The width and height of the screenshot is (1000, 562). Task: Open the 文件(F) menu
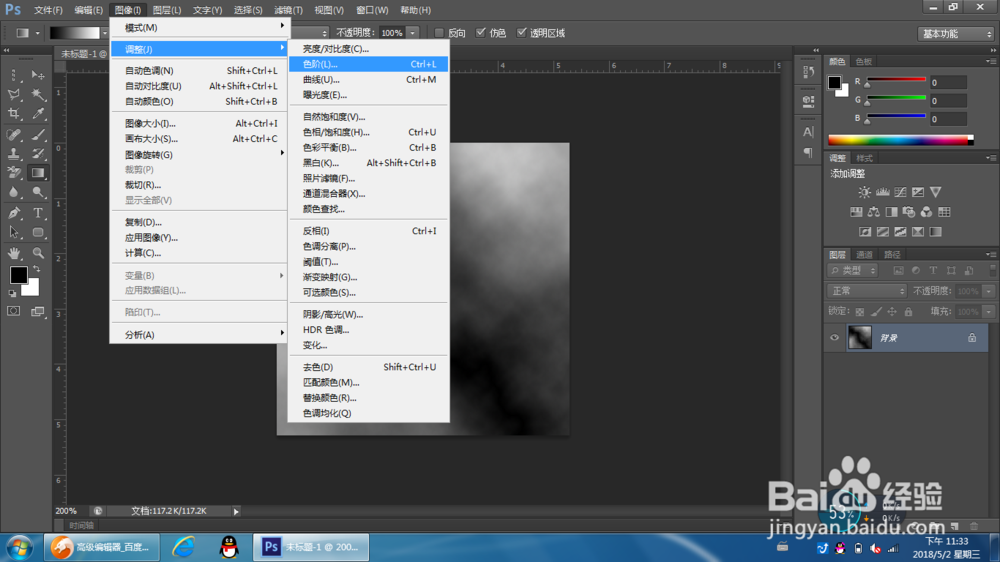[x=48, y=10]
